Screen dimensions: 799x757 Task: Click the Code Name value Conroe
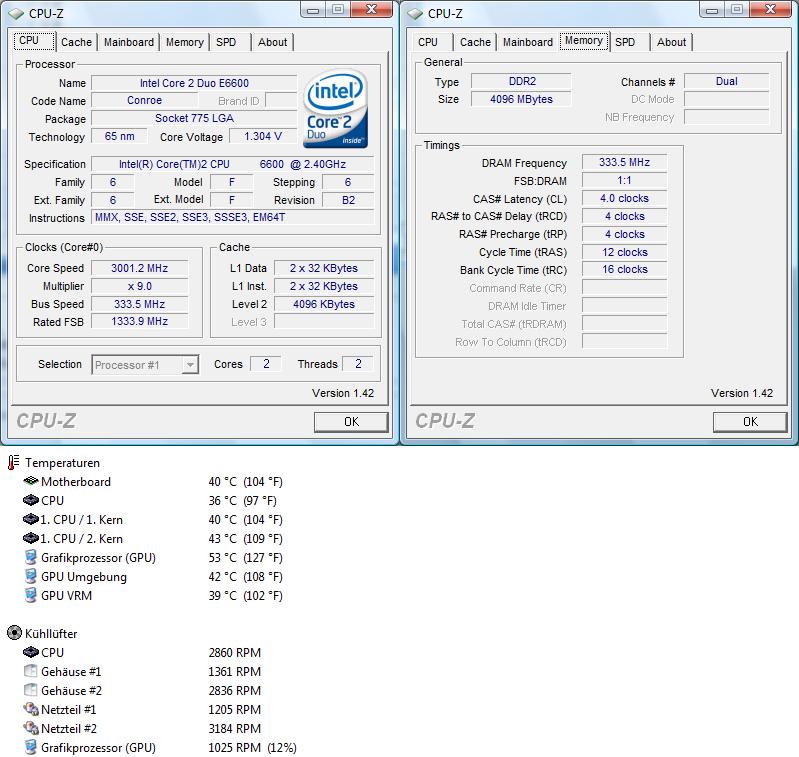tap(144, 100)
